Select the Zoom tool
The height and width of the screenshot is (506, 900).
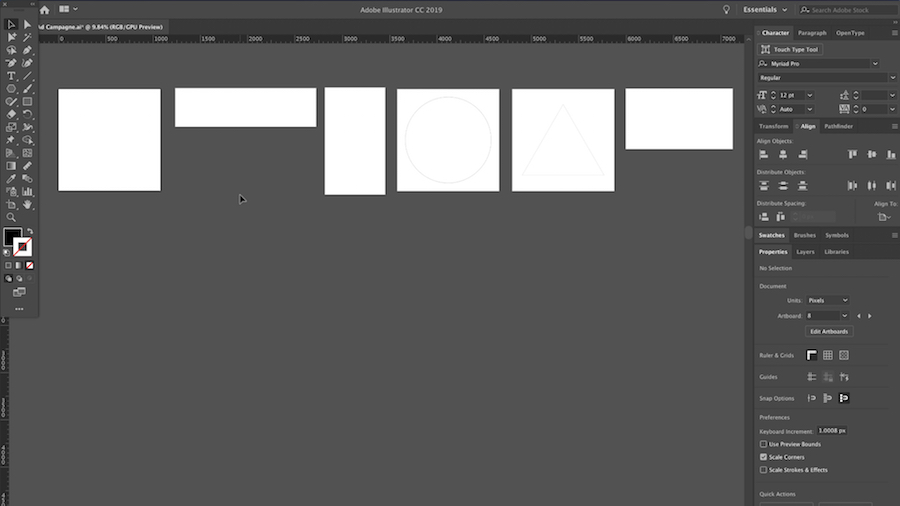[11, 217]
